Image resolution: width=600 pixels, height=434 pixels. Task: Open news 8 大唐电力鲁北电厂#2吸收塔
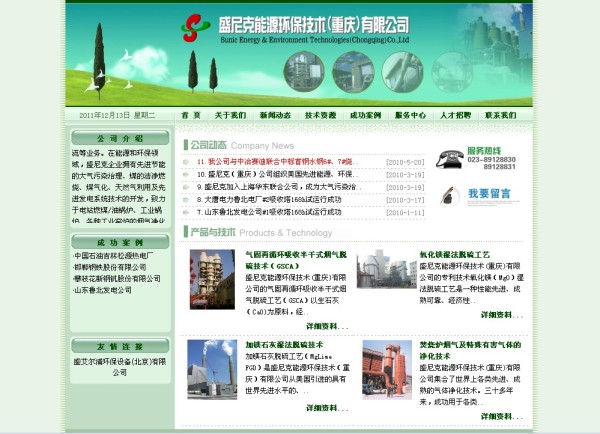coord(269,200)
